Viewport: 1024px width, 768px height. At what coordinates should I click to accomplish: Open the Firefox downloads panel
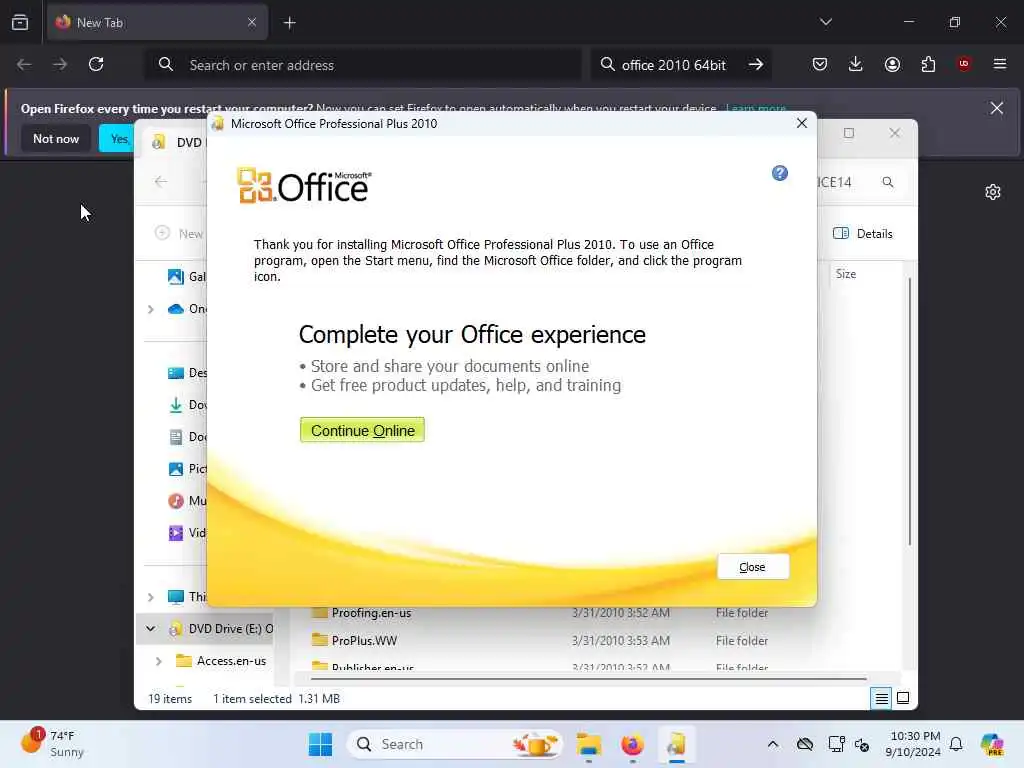856,64
